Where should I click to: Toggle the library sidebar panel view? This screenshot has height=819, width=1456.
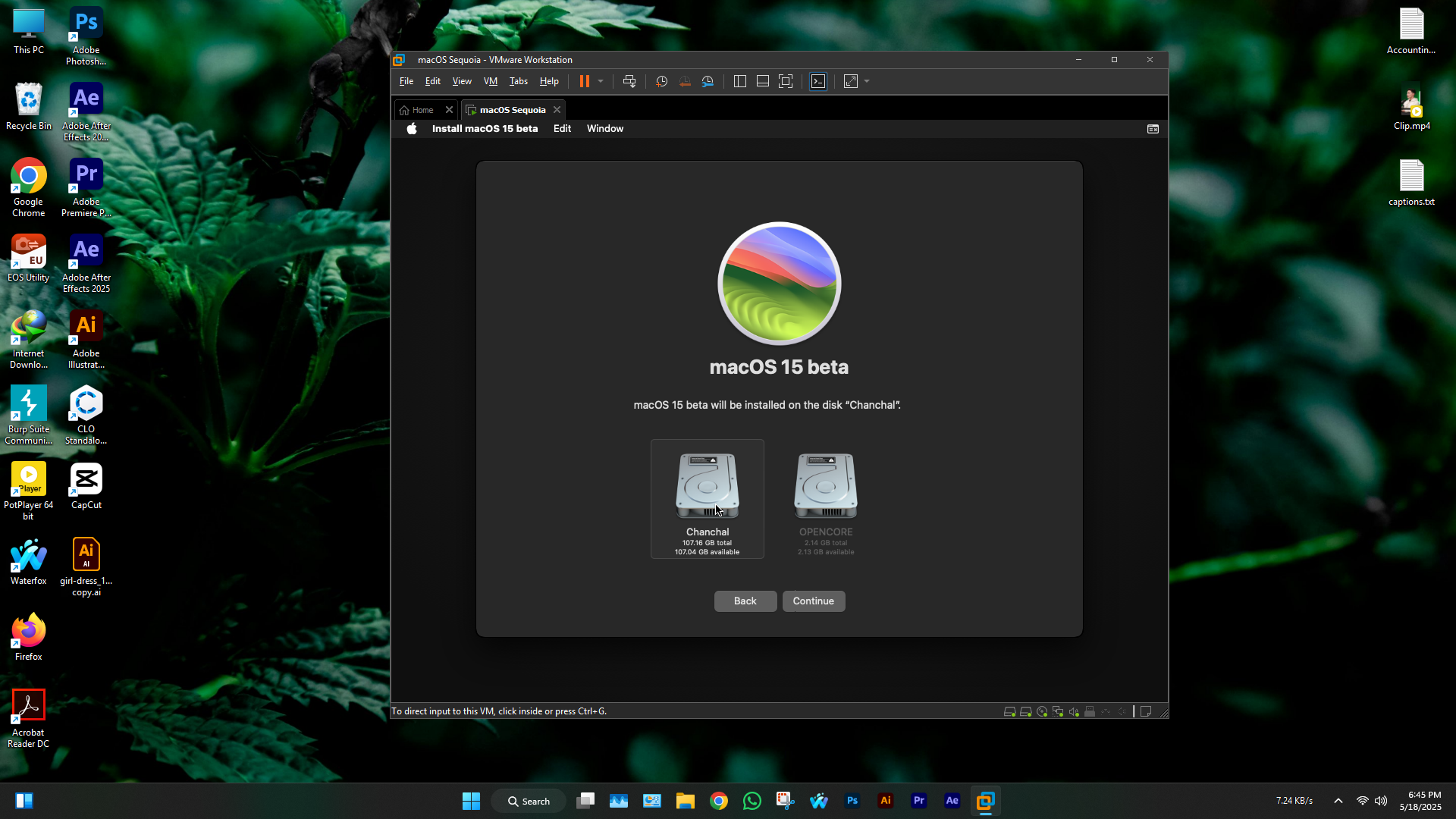740,81
